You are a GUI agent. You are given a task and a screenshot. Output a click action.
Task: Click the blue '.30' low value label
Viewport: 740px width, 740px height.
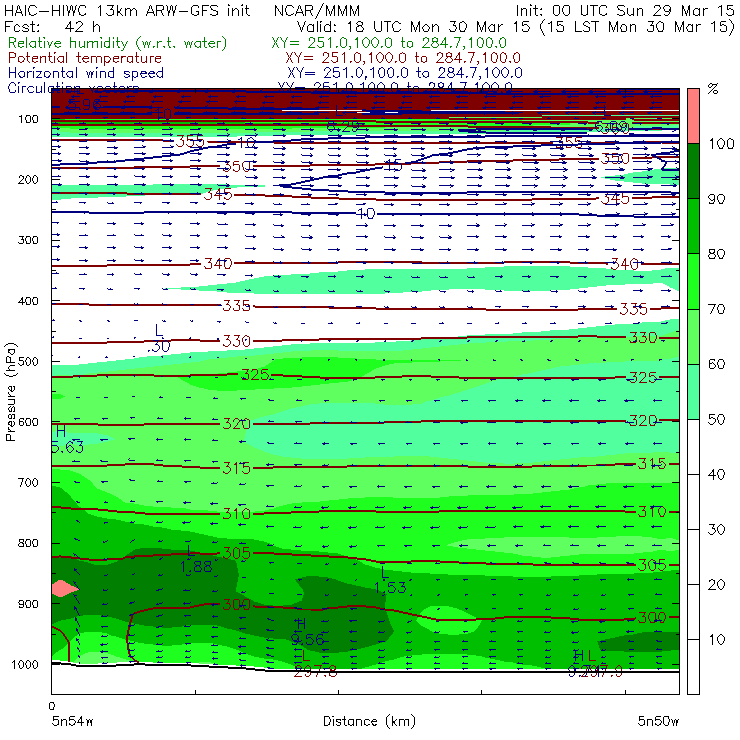pyautogui.click(x=159, y=346)
